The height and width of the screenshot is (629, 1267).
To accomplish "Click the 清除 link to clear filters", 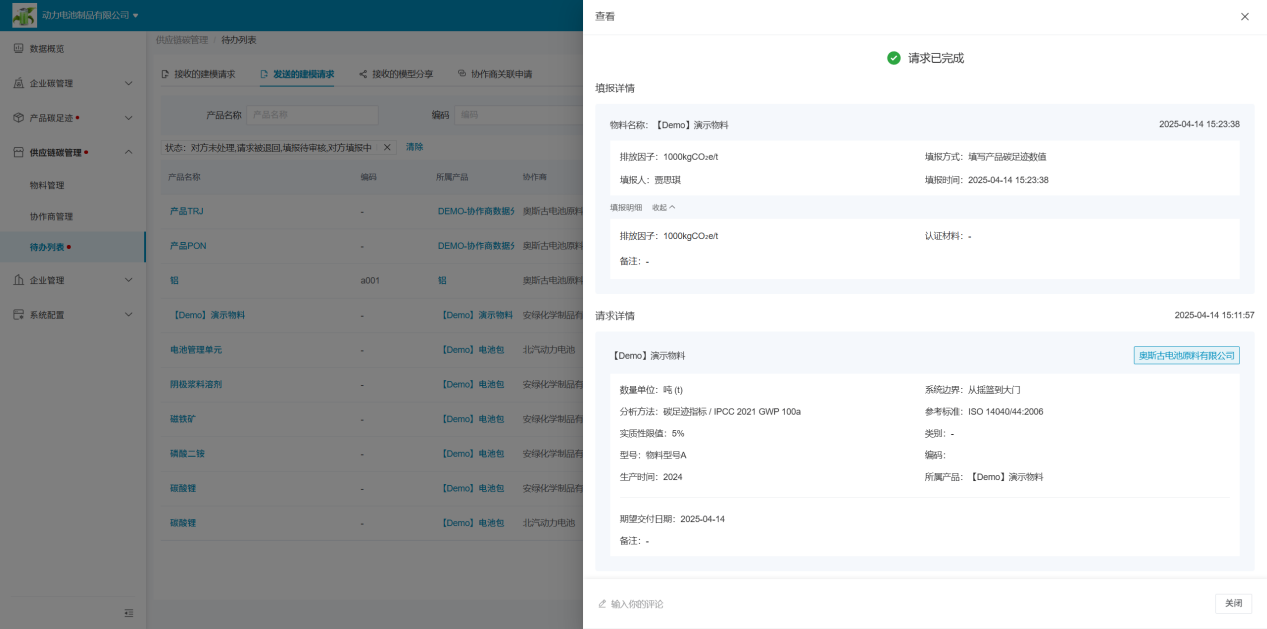I will click(414, 147).
